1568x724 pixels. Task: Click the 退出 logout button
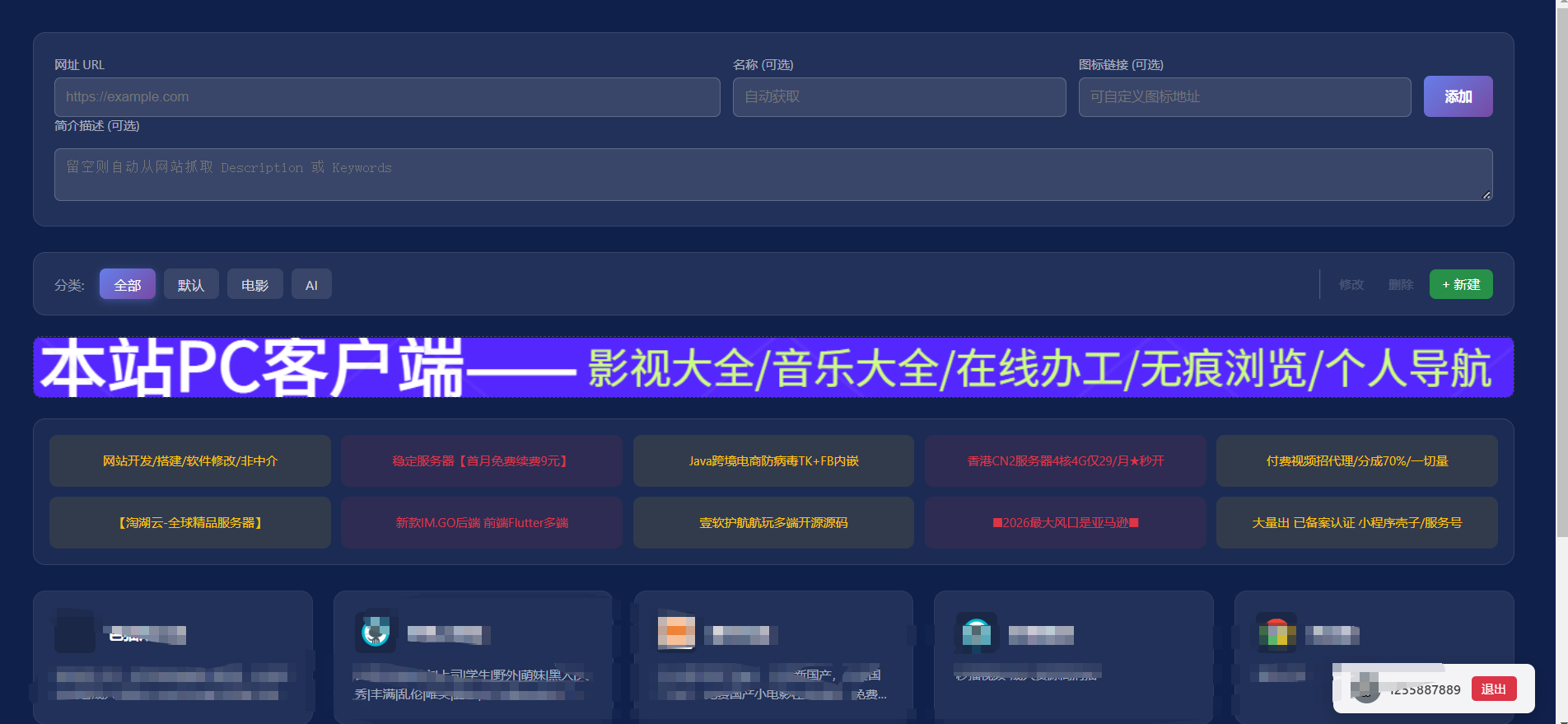[x=1494, y=689]
